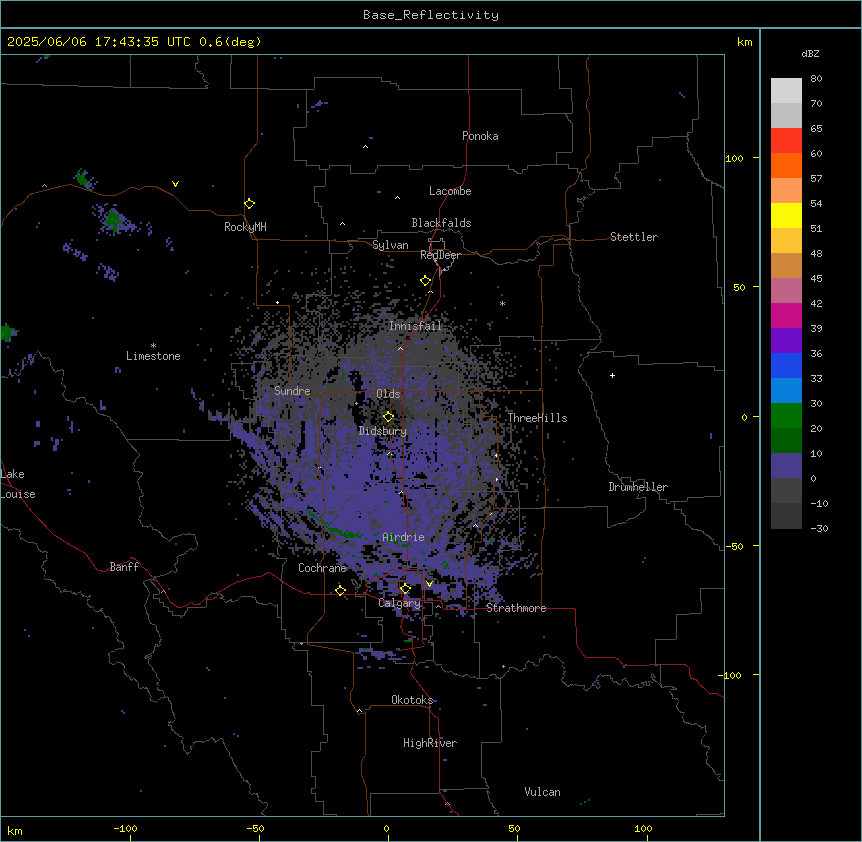Select the Sylvan label
Viewport: 862px width, 842px height.
click(x=390, y=245)
